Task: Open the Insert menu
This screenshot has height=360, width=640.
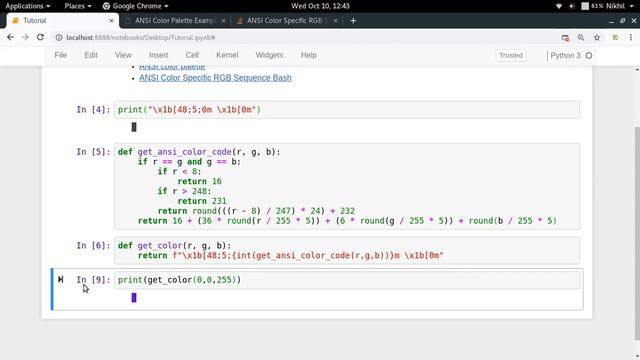Action: 158,55
